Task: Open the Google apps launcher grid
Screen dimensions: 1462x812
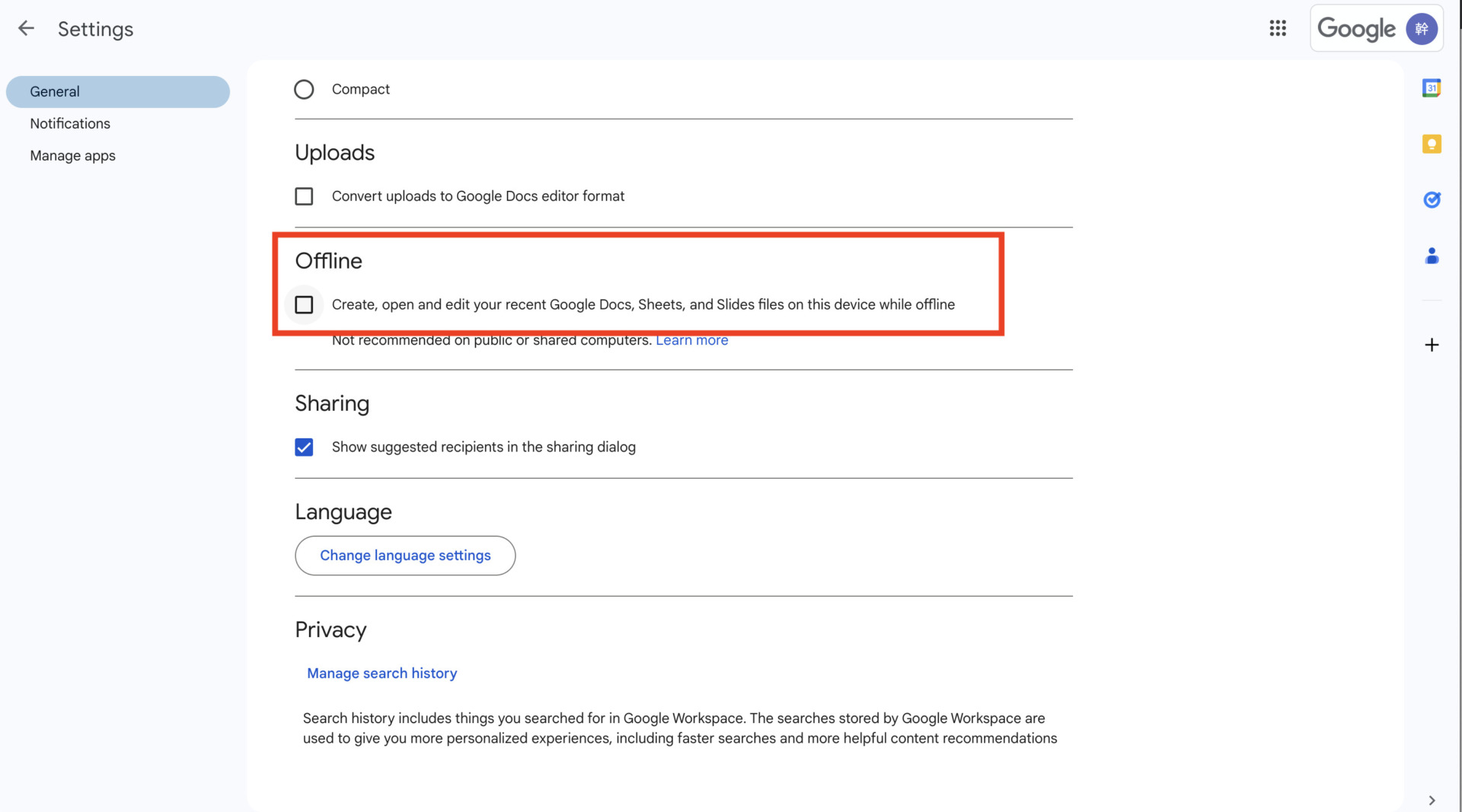Action: coord(1278,28)
